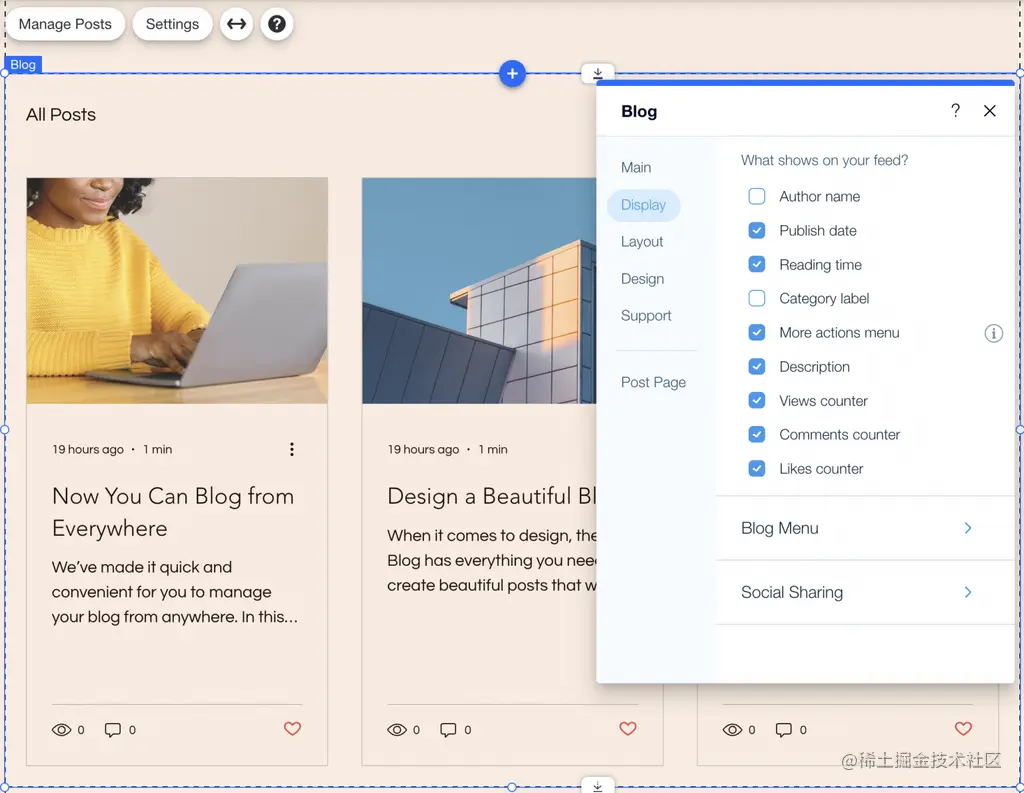Disable the Comments counter checkbox
This screenshot has width=1024, height=793.
pyautogui.click(x=757, y=434)
